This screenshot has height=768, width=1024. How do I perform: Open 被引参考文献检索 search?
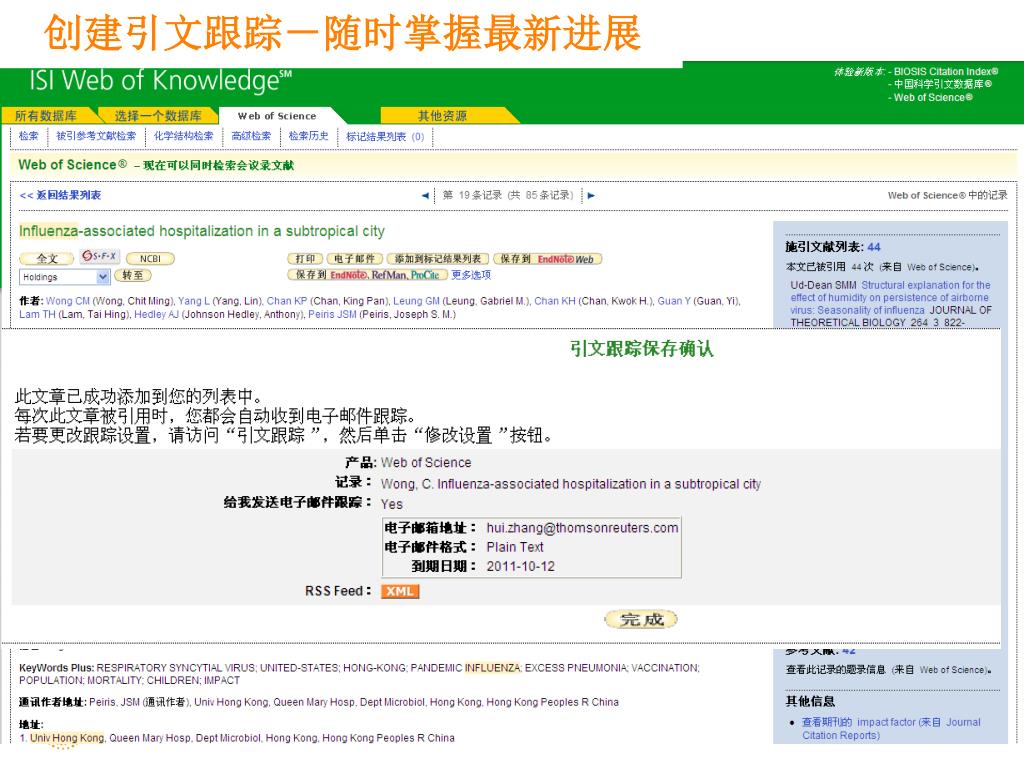click(96, 136)
